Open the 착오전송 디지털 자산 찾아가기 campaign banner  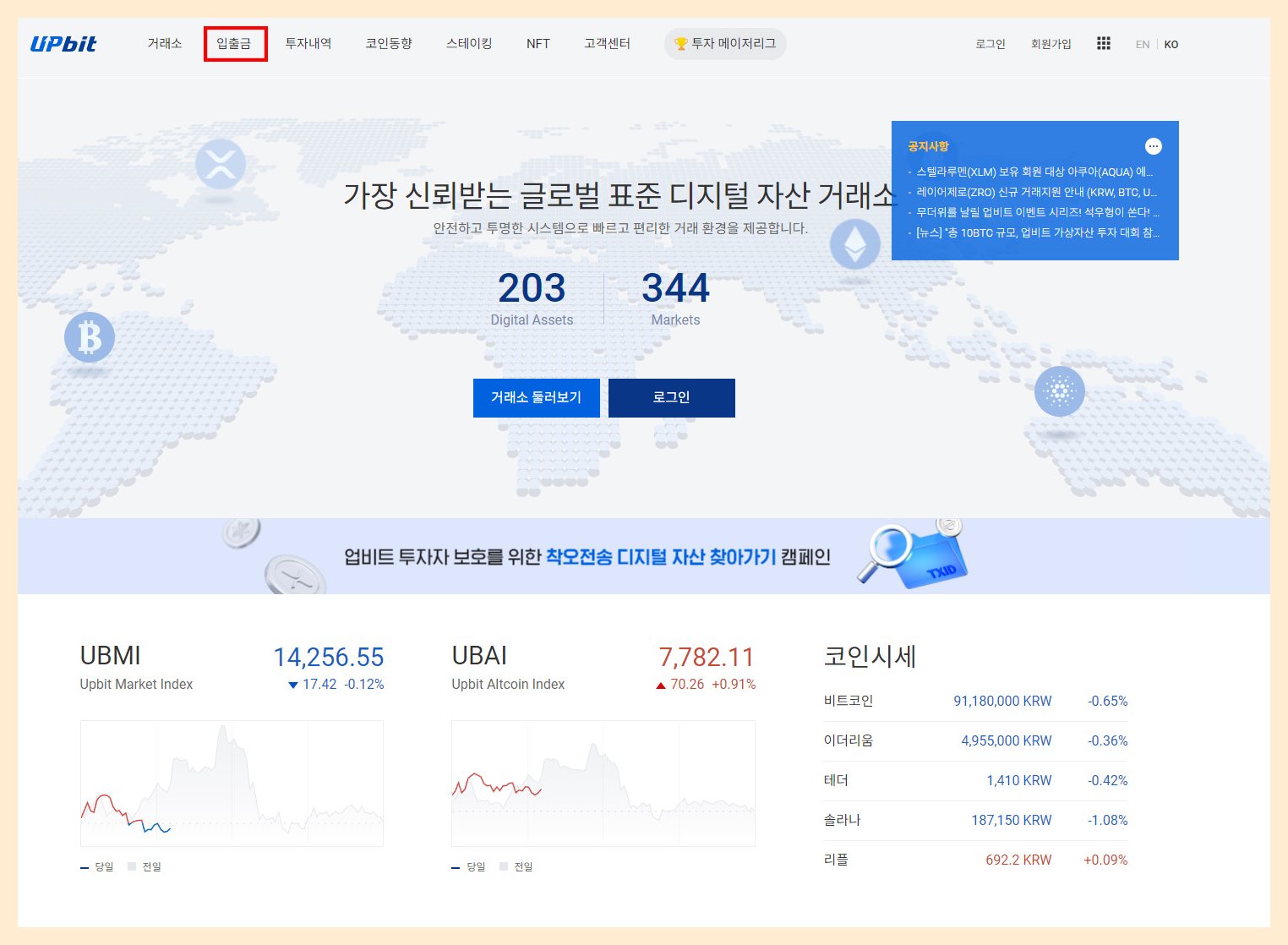pos(644,556)
